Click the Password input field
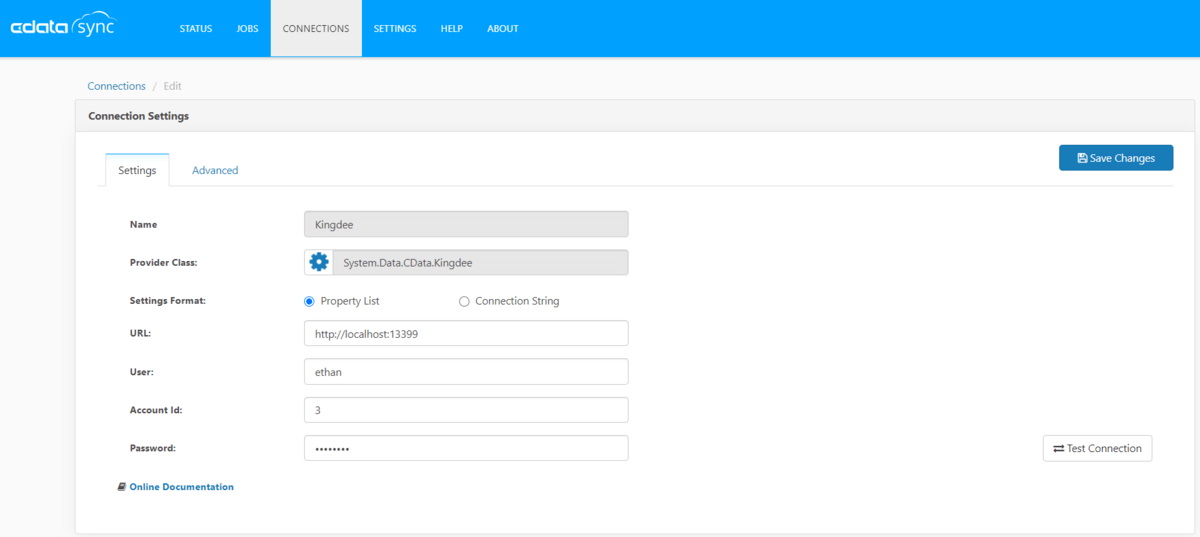Viewport: 1200px width, 537px height. (x=466, y=448)
